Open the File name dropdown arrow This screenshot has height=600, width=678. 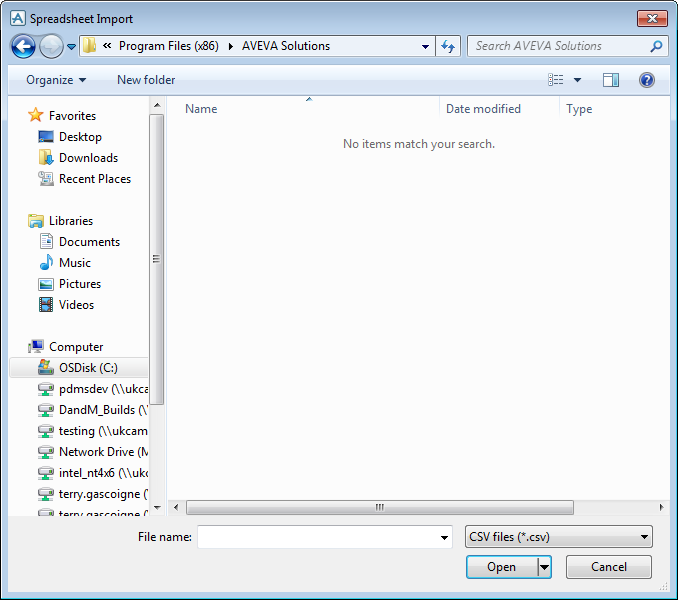coord(444,537)
